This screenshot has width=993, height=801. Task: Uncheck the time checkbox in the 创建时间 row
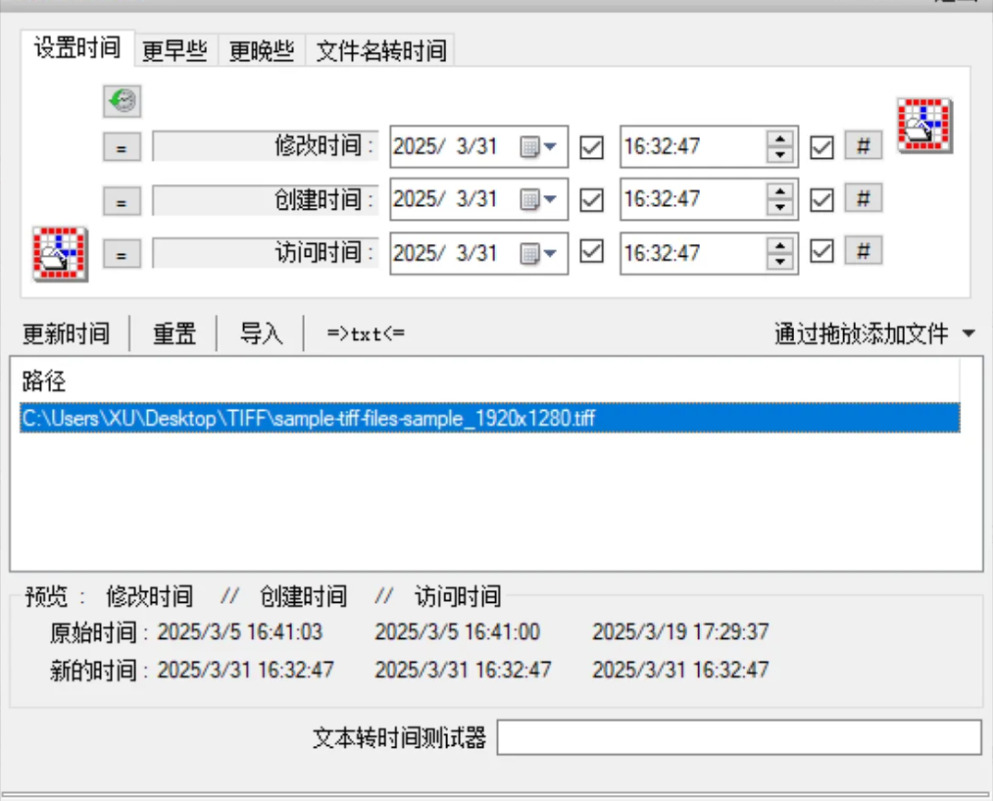[x=821, y=200]
